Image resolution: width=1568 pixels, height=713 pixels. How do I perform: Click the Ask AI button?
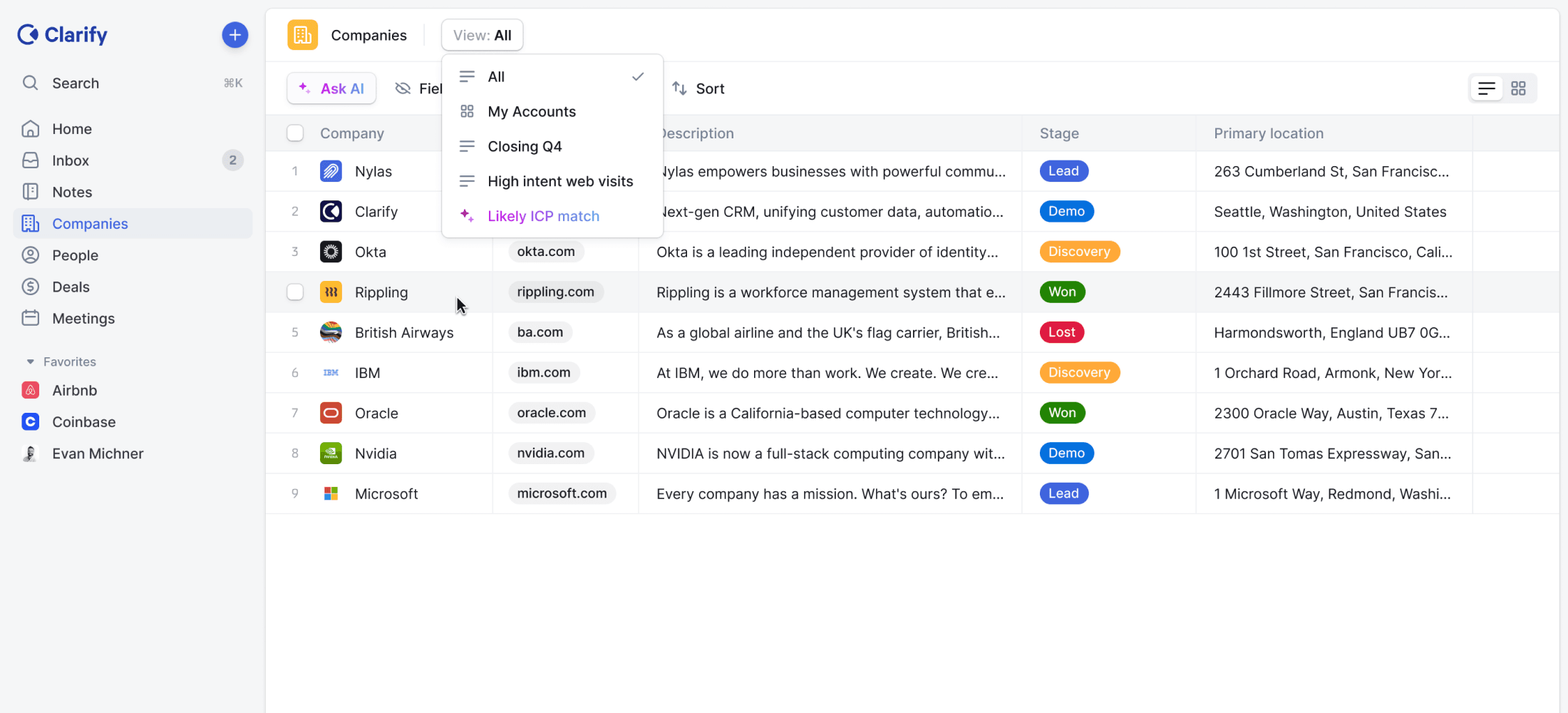click(x=331, y=88)
